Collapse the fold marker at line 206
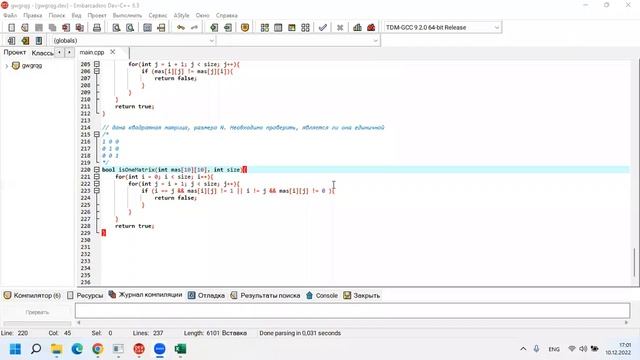This screenshot has height=360, width=640. [x=97, y=71]
